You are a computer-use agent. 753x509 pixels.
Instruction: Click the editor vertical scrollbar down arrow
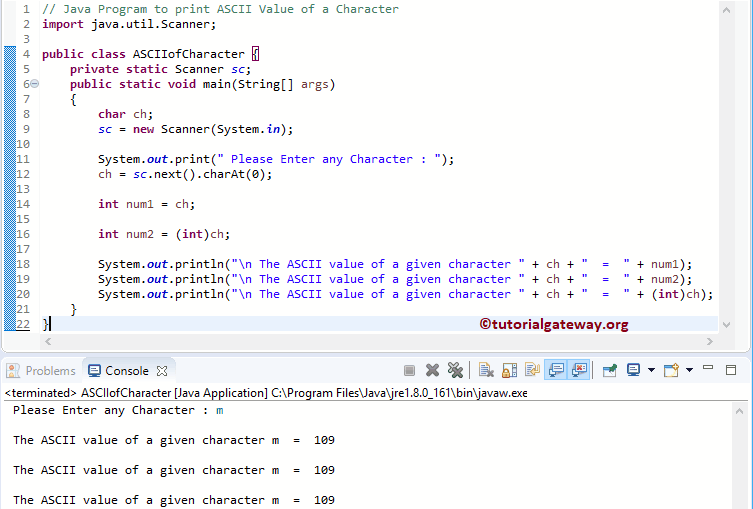(x=727, y=325)
